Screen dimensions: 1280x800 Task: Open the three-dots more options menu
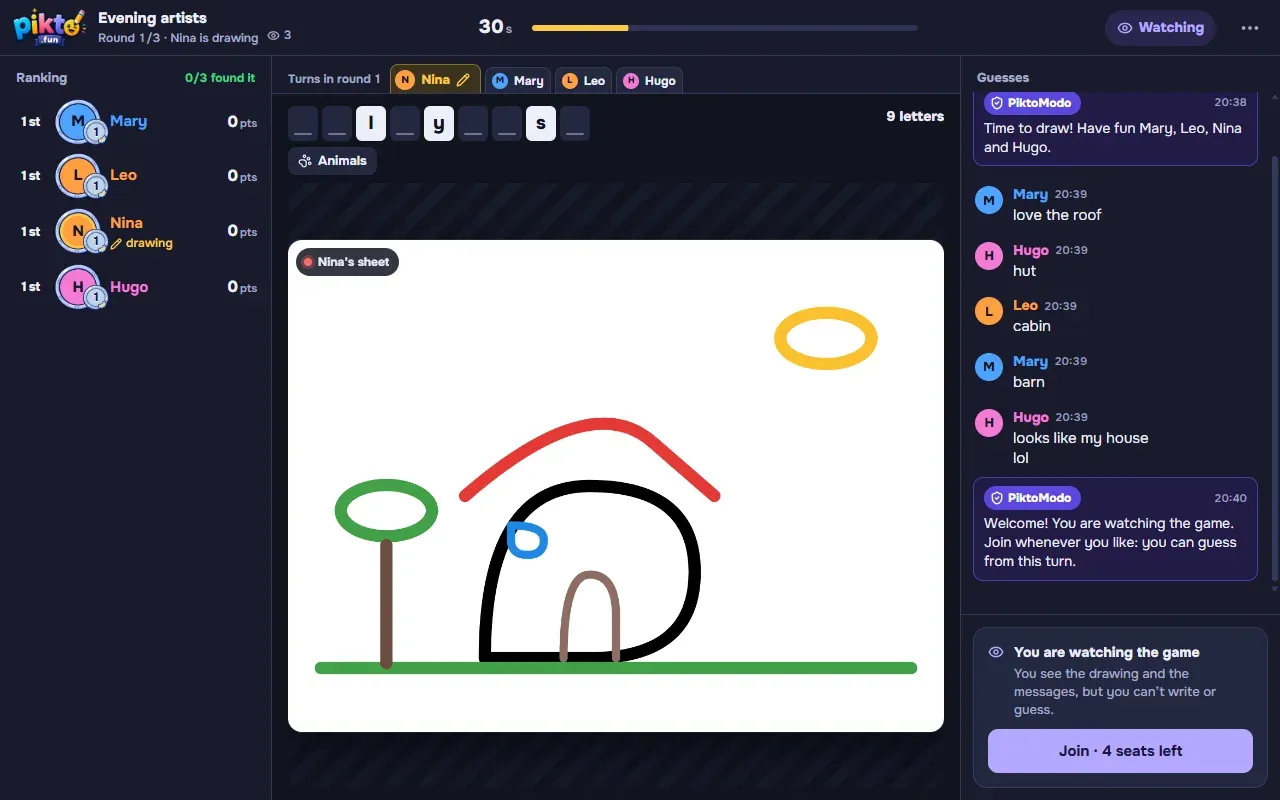(1250, 28)
